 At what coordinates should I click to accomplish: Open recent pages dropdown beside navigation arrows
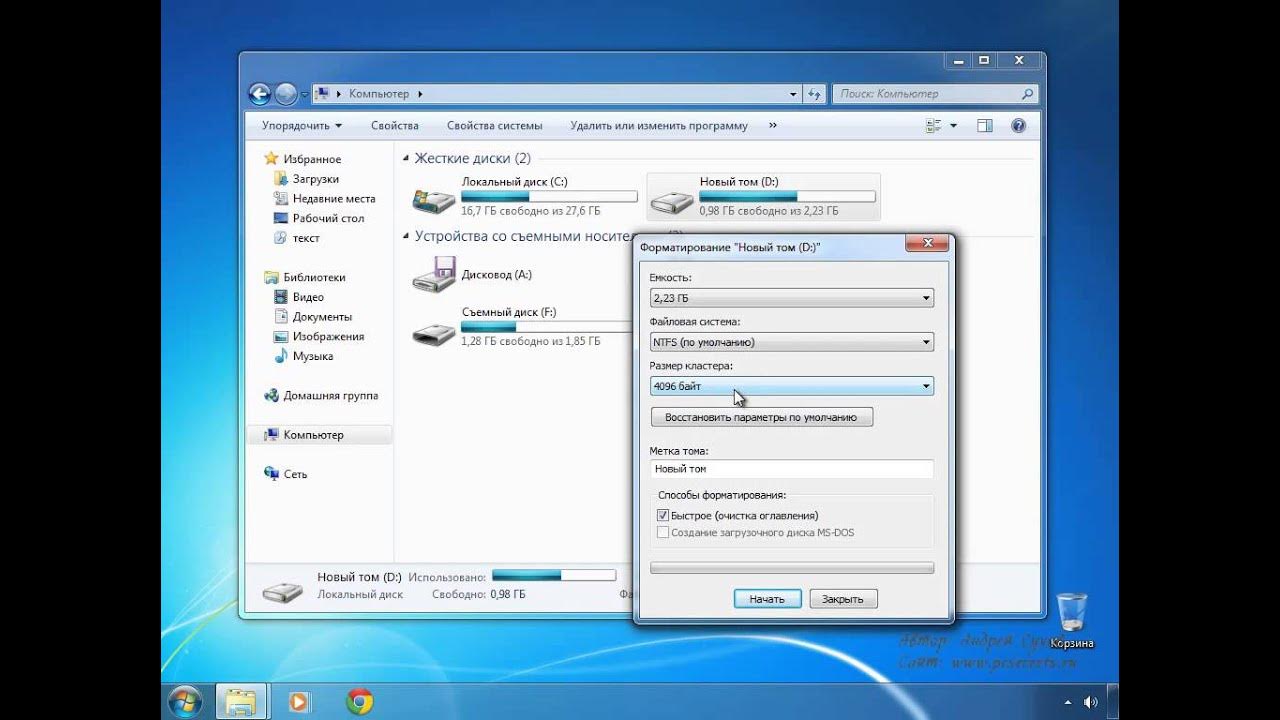point(305,95)
